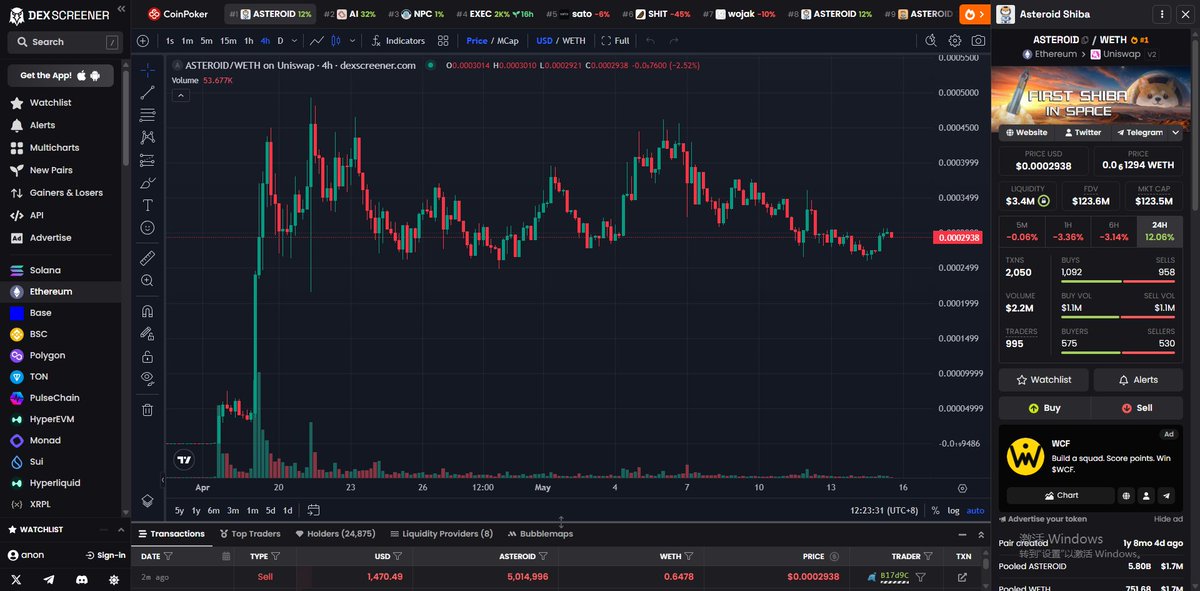
Task: Select the text annotation tool
Action: click(x=147, y=204)
